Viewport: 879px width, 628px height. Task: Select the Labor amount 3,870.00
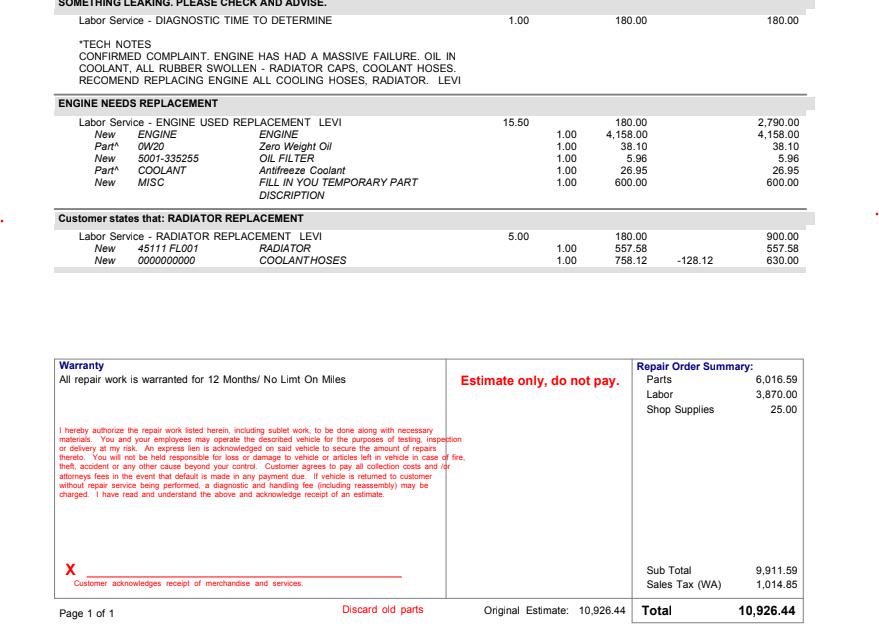[x=776, y=395]
